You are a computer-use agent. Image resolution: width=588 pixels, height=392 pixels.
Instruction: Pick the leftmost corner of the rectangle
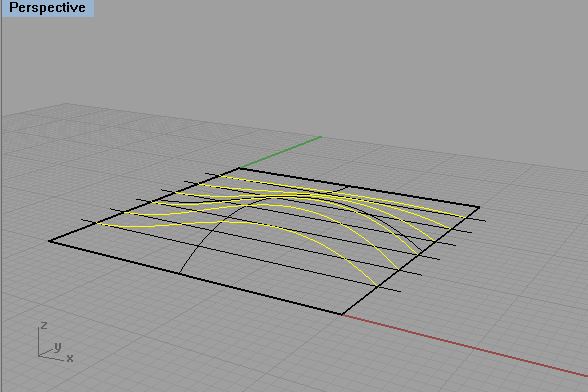coord(50,241)
